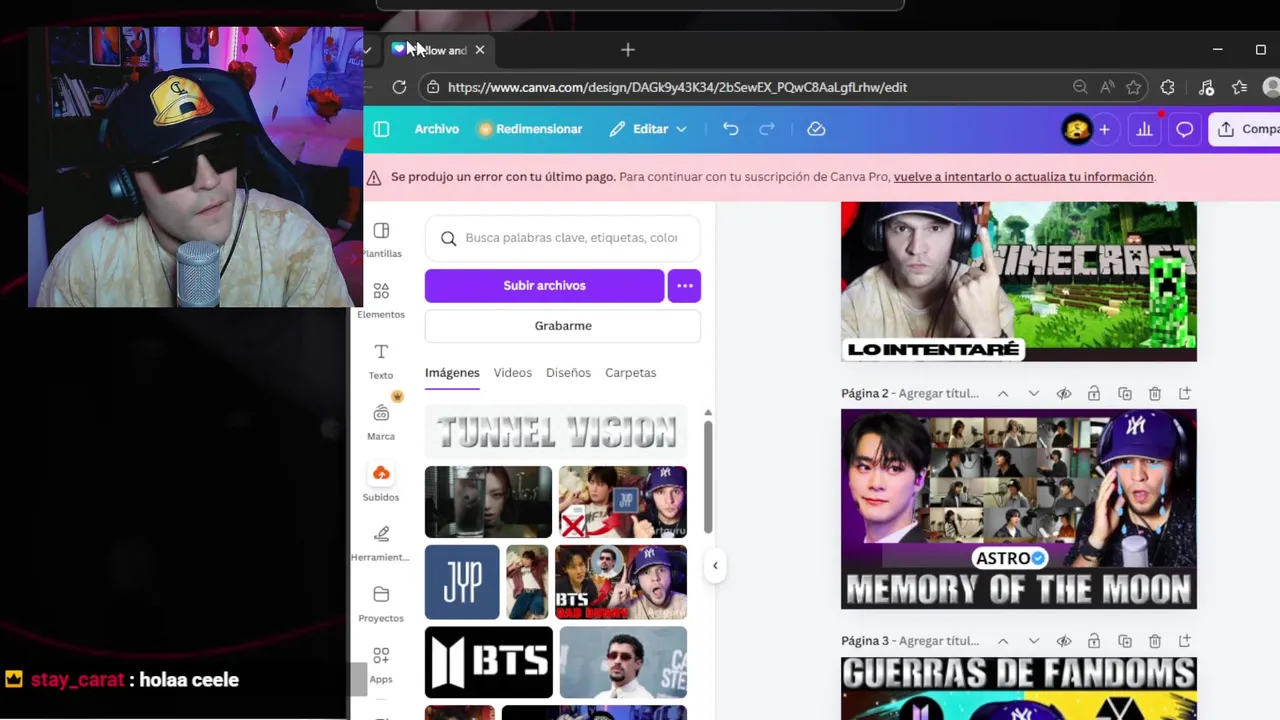Open the browser zoom magnifier icon

click(x=1080, y=87)
